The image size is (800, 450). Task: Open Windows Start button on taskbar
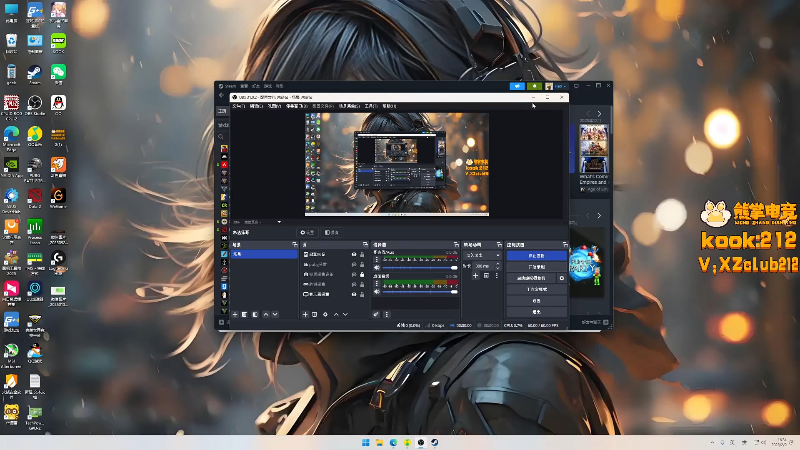365,442
